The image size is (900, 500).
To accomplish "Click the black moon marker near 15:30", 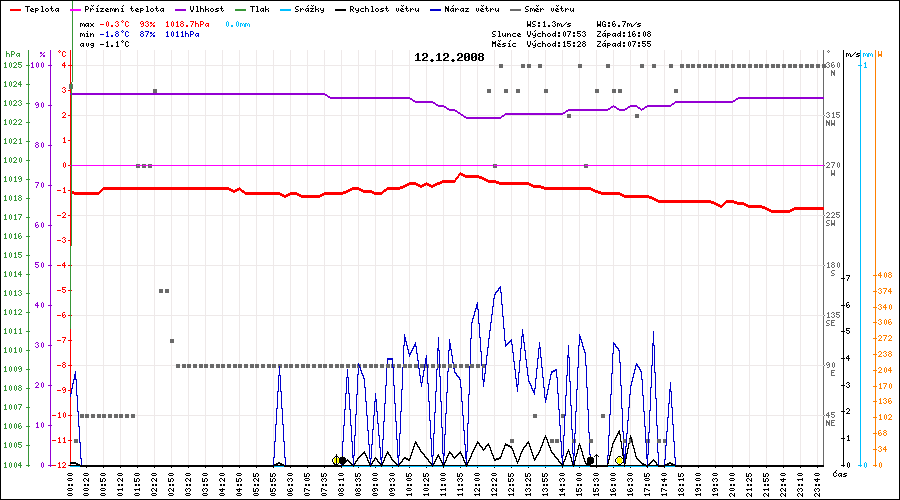I will coord(590,461).
